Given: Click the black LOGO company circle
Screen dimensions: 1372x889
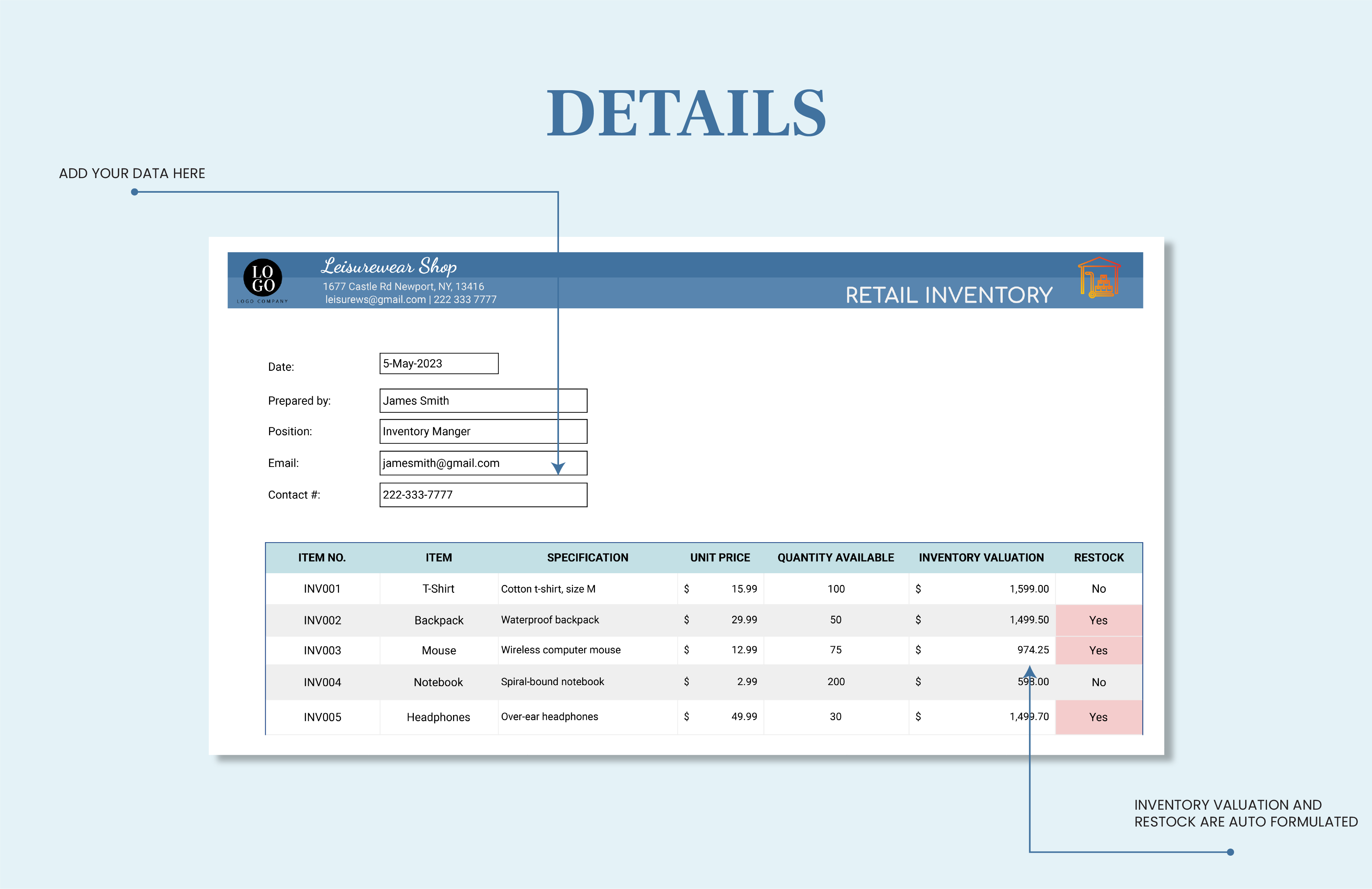Looking at the screenshot, I should [263, 278].
